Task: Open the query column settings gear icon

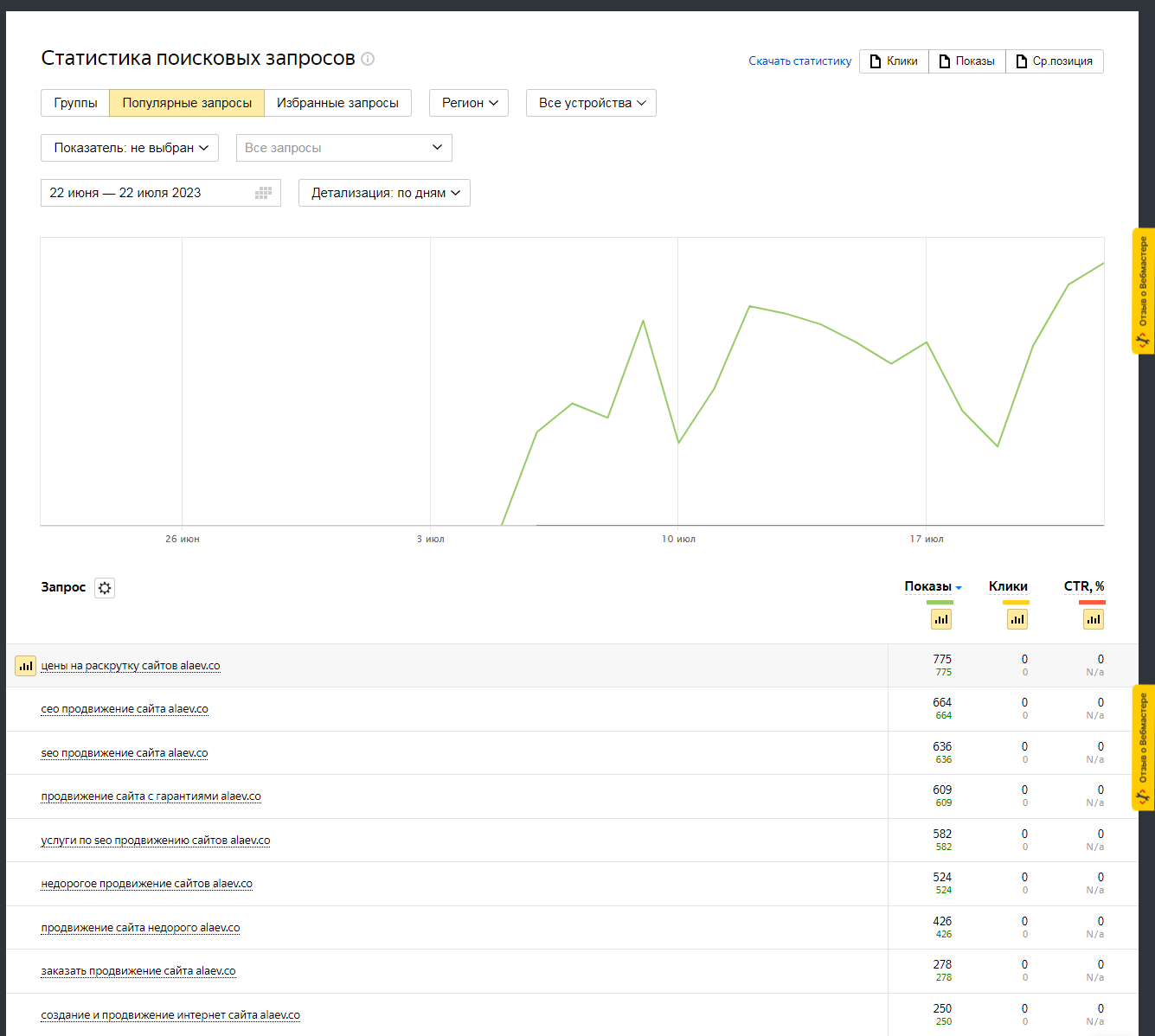Action: tap(105, 588)
